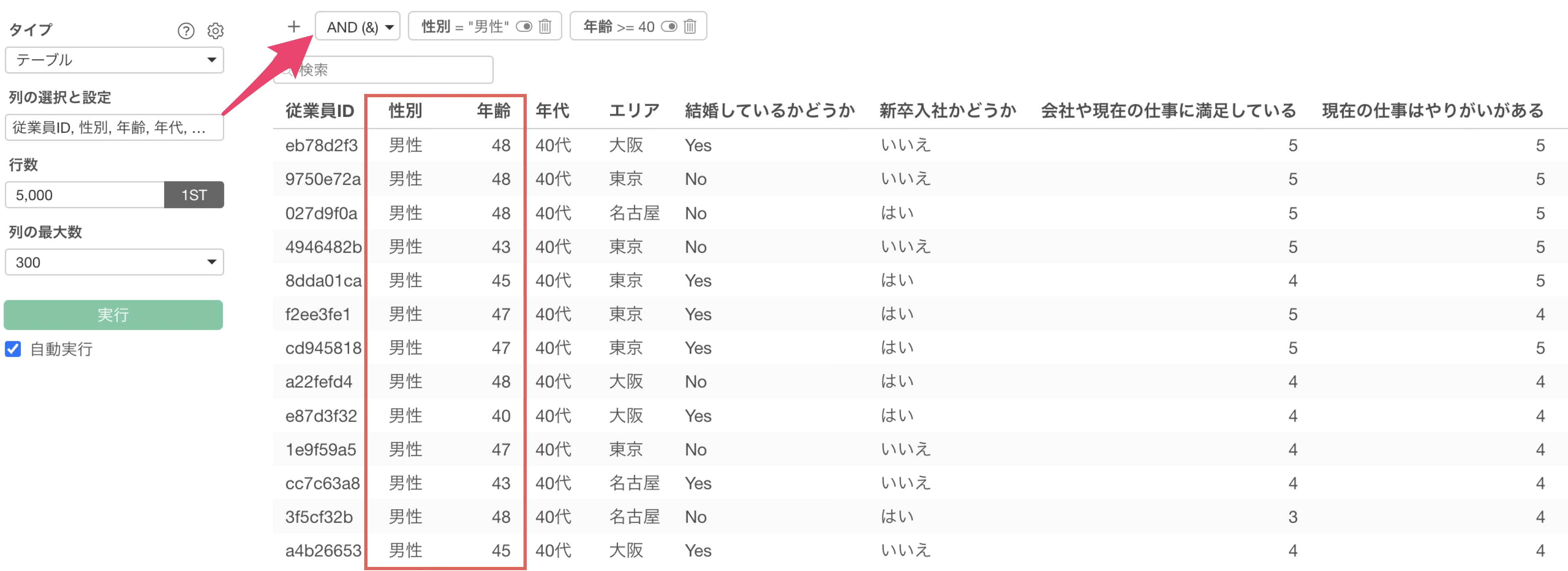Select the エリア column header
This screenshot has height=571, width=1568.
(x=634, y=111)
